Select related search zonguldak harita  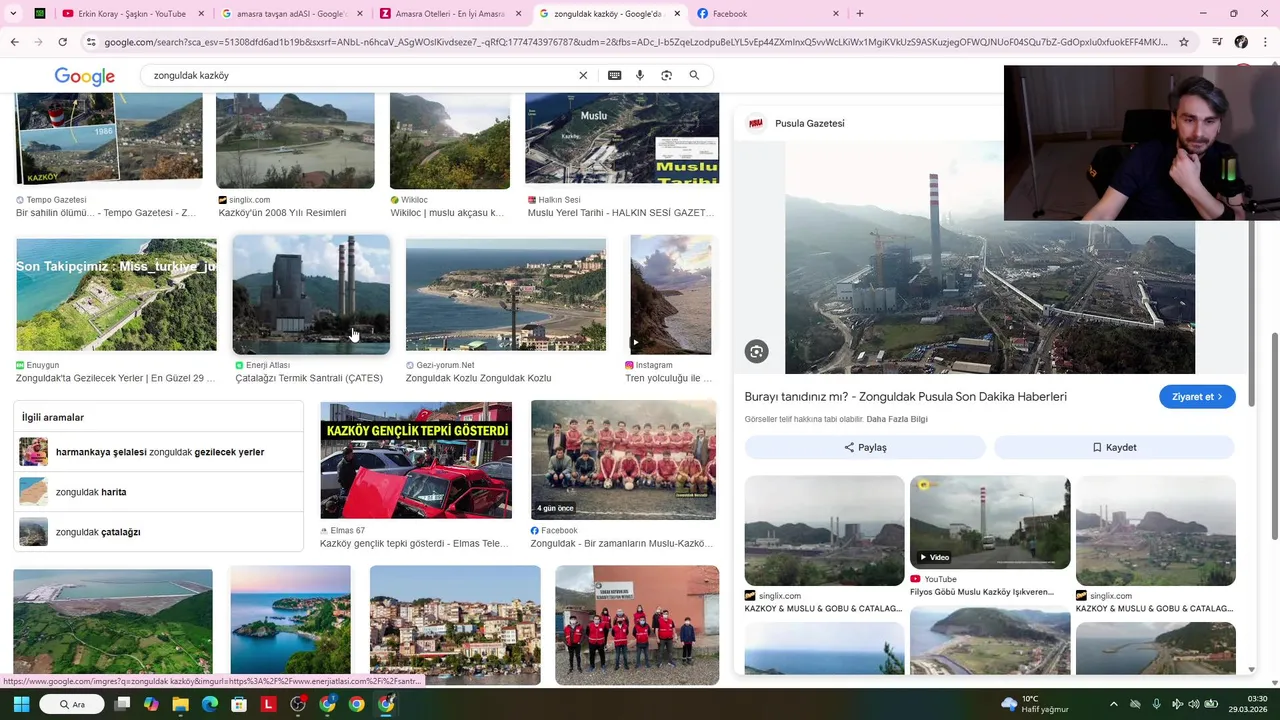(x=159, y=492)
